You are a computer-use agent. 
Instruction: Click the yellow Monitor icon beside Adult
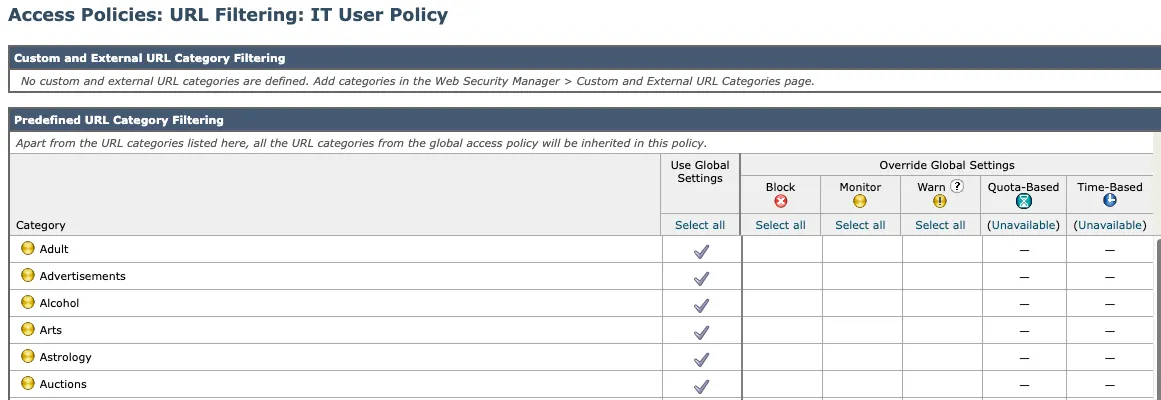coord(27,248)
